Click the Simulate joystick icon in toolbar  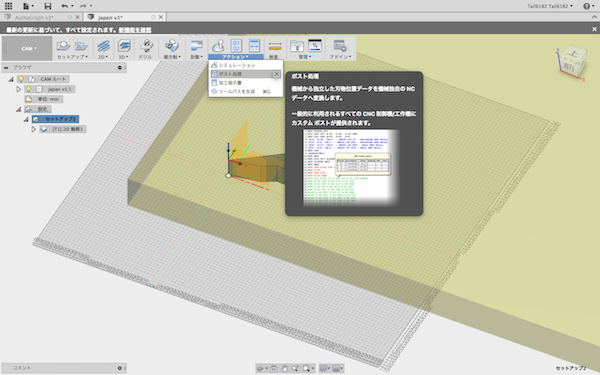(218, 46)
